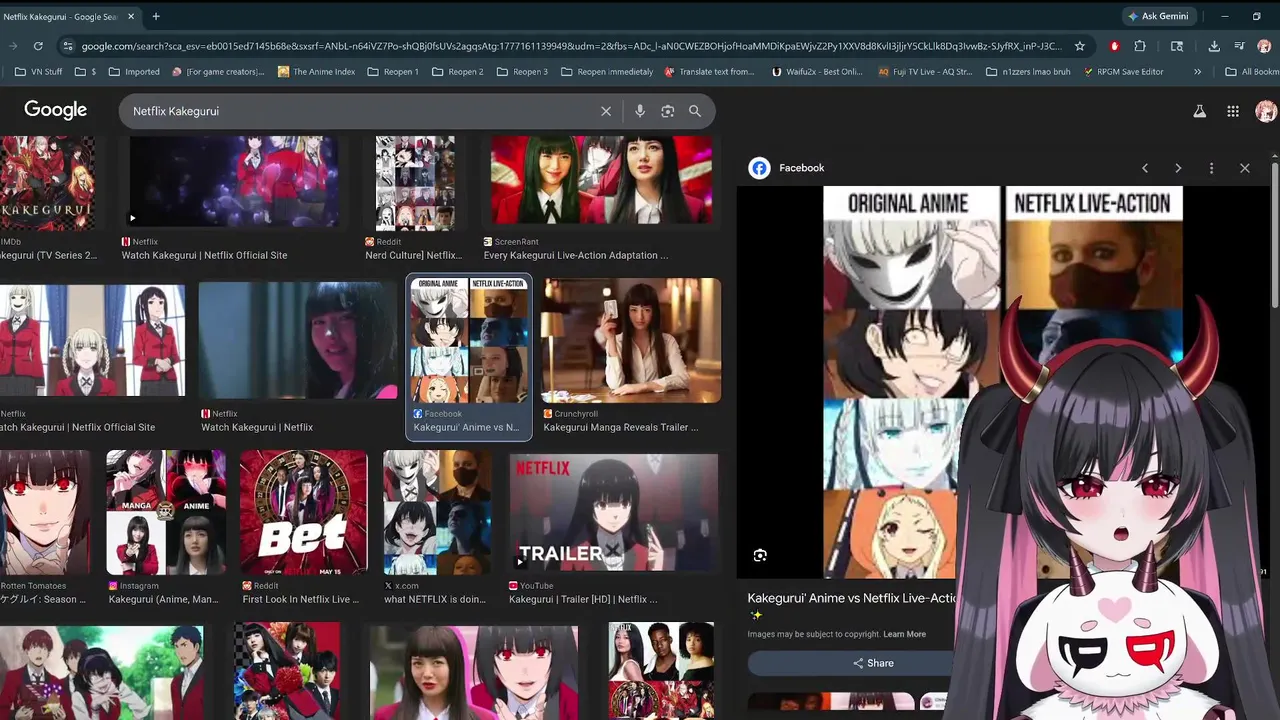Open the Reddit First Look Bet poster result
The width and height of the screenshot is (1280, 720).
(x=304, y=528)
